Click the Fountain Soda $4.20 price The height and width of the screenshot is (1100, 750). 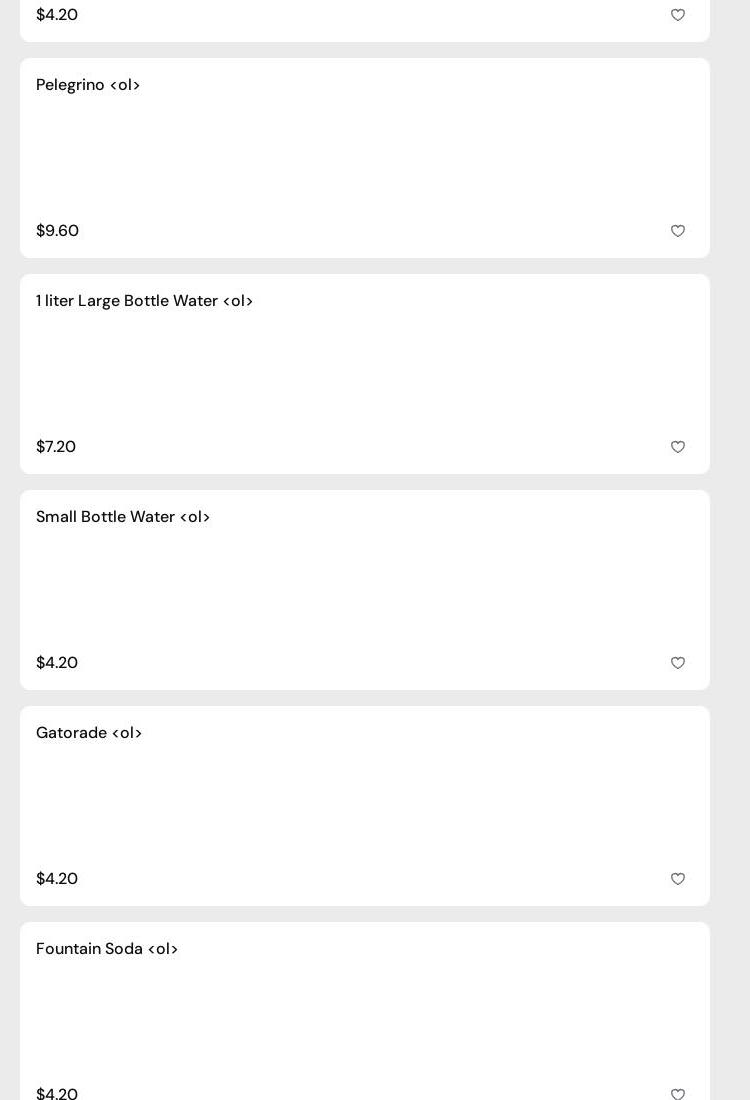coord(57,1093)
